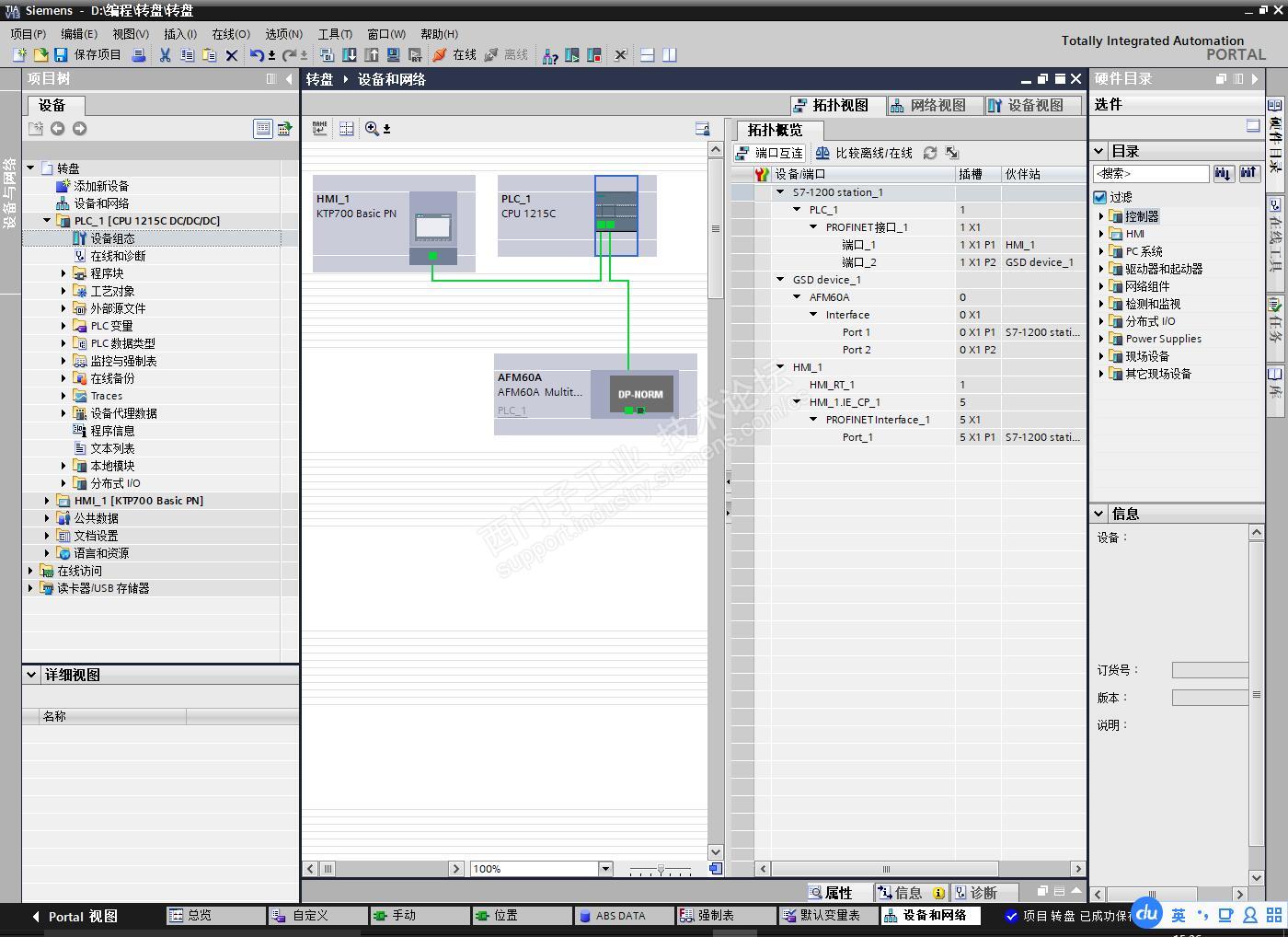Cut selection with the scissors icon
Viewport: 1288px width, 937px height.
[165, 55]
